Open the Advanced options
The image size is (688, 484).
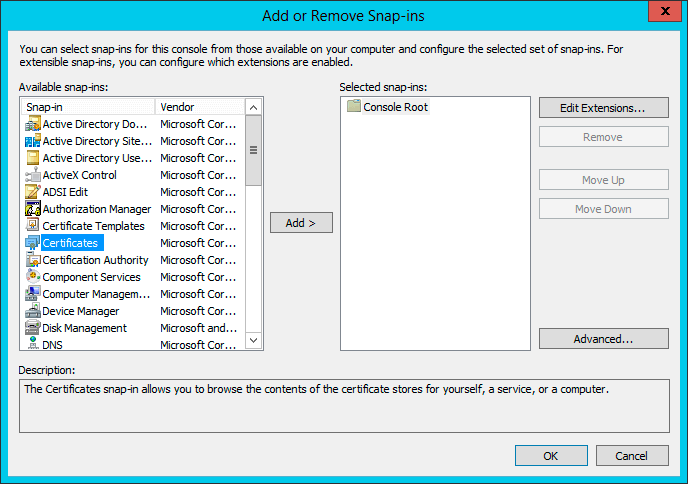[603, 339]
